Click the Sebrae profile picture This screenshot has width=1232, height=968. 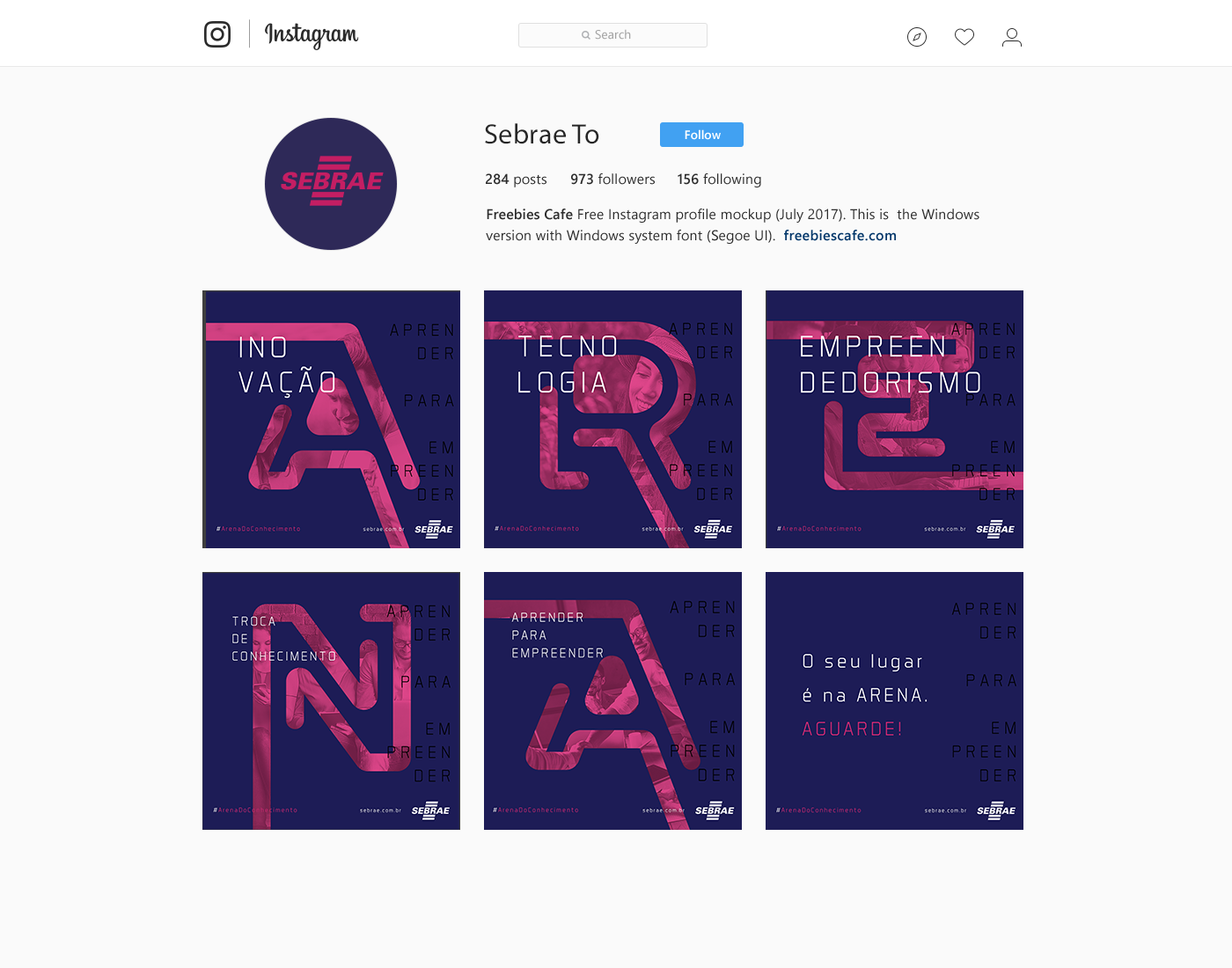(x=331, y=184)
